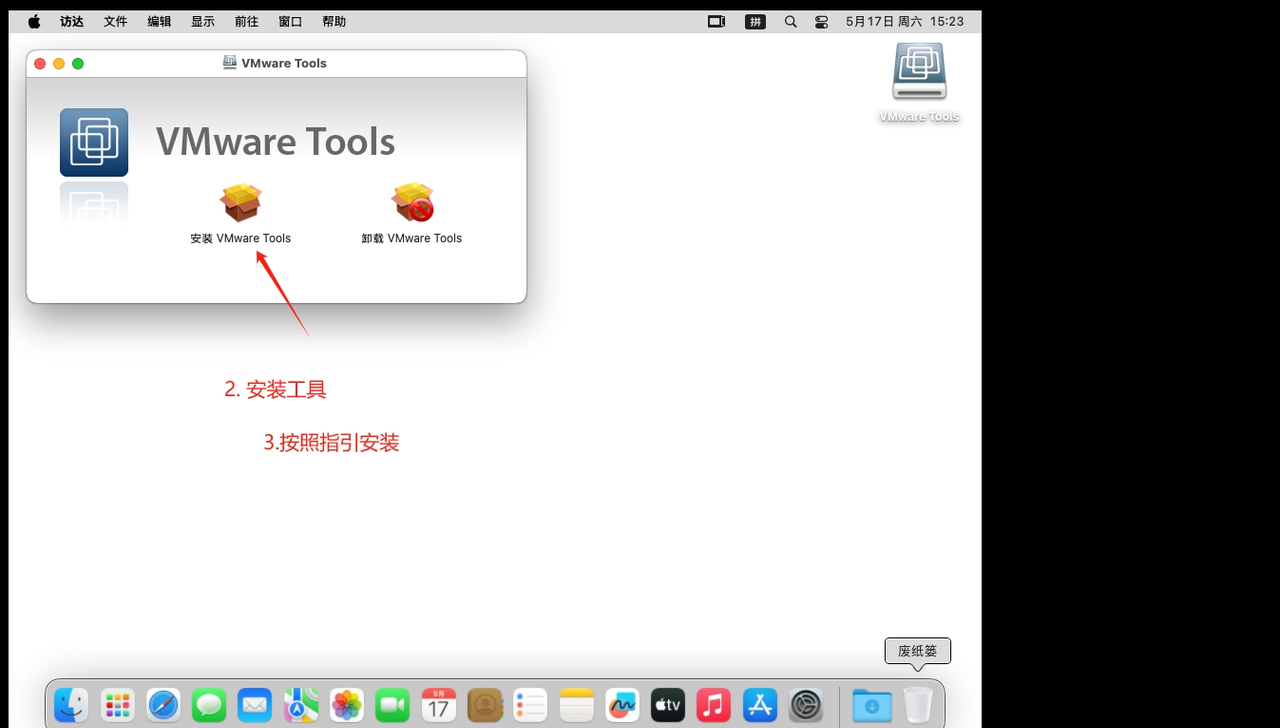1280x728 pixels.
Task: Open the 前往 menu in the menu bar
Action: pyautogui.click(x=246, y=20)
